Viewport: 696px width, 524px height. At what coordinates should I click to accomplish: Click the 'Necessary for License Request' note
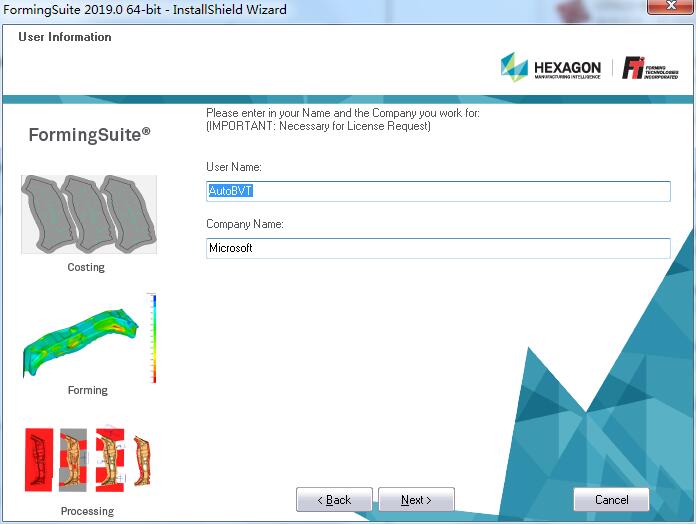[318, 126]
